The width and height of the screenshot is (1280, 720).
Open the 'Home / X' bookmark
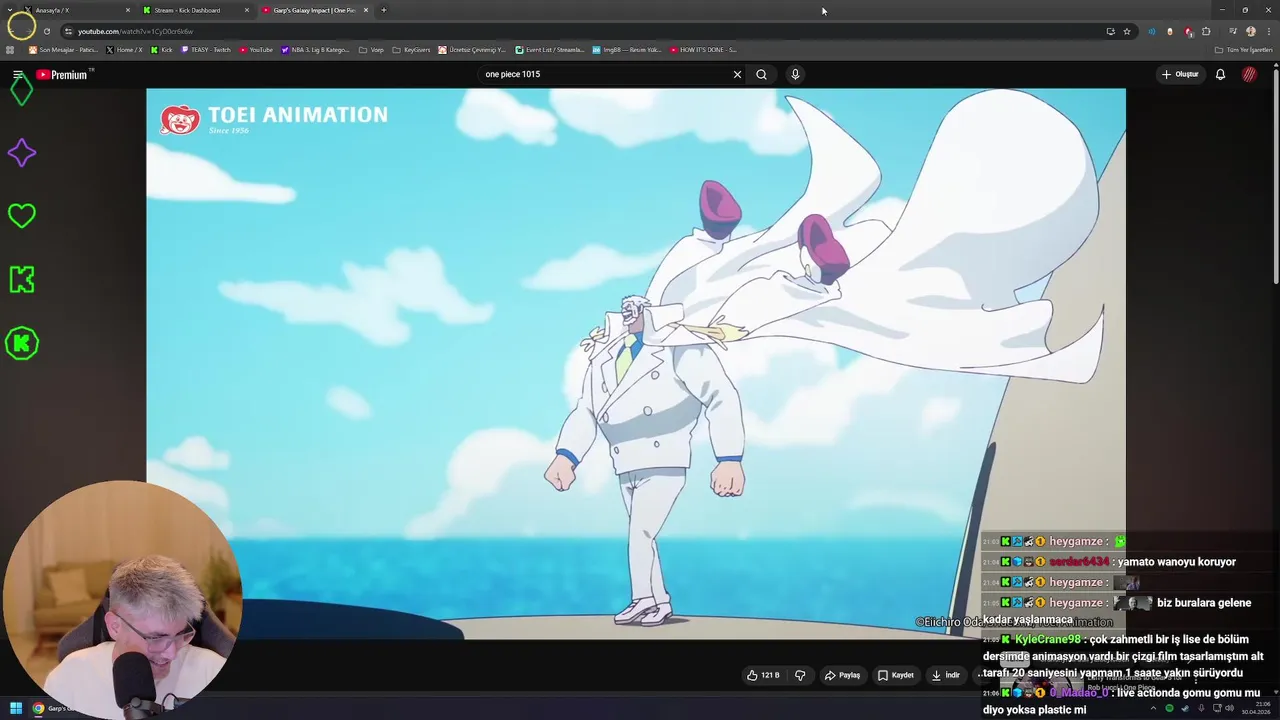pos(125,50)
